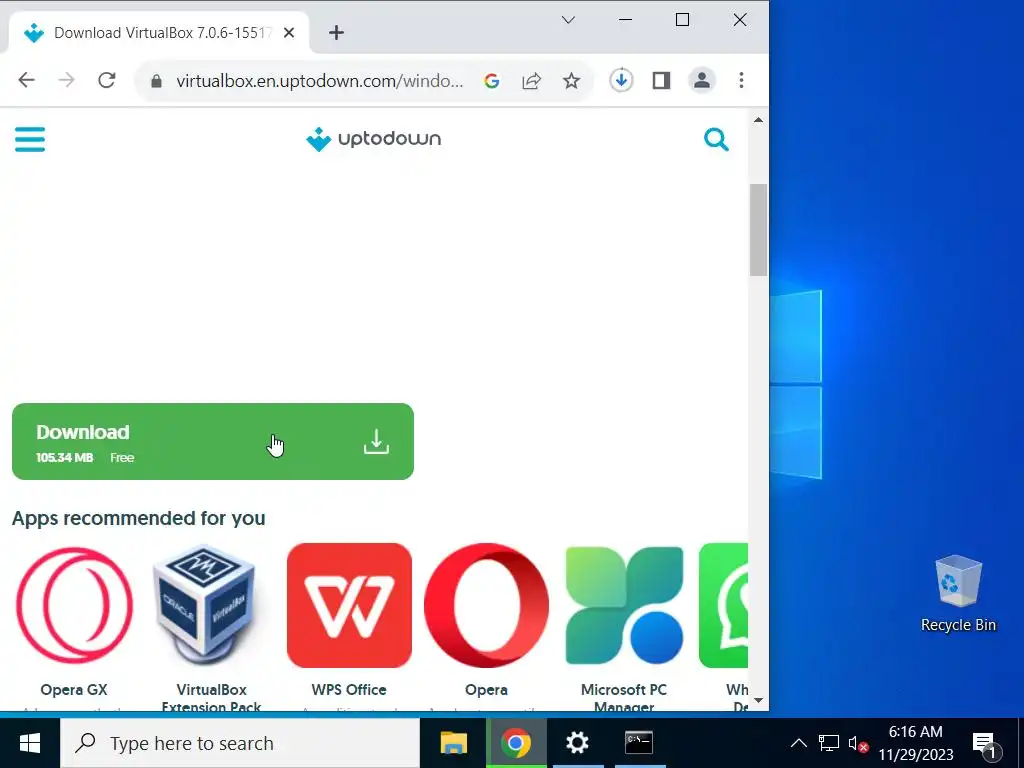Select the Download VirtualBox tab
Image resolution: width=1024 pixels, height=768 pixels.
click(x=159, y=33)
